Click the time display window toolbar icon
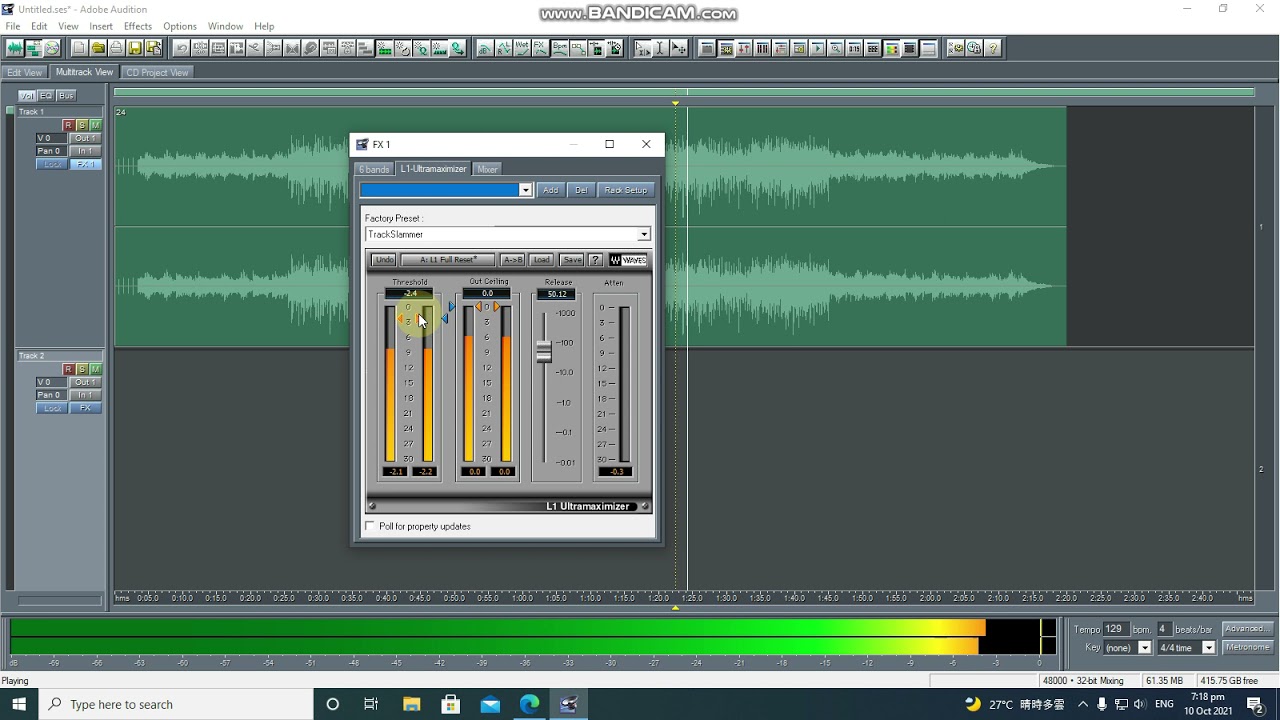 click(855, 48)
